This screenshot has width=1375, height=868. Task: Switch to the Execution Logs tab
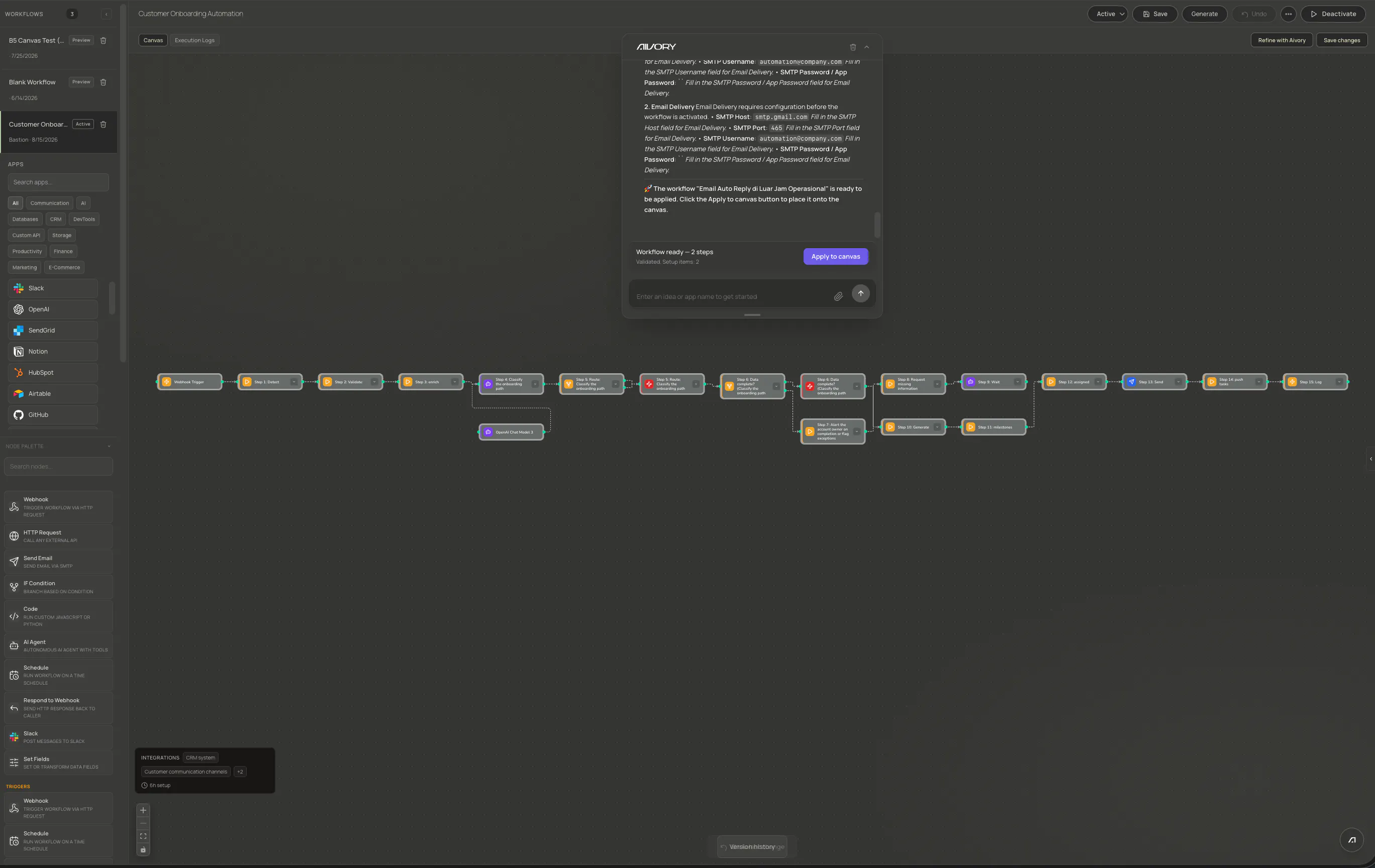[194, 40]
